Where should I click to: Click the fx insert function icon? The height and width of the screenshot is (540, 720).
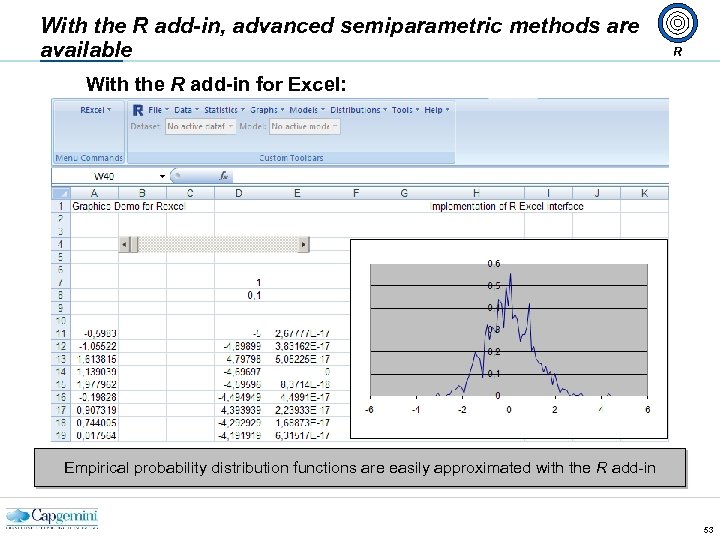pos(224,176)
